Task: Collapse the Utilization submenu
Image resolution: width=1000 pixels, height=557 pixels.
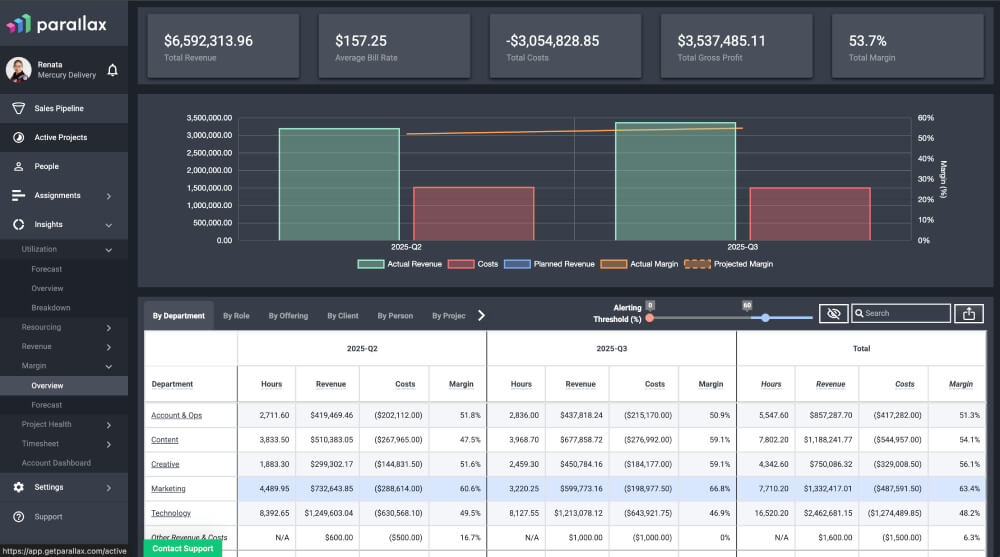Action: 108,249
